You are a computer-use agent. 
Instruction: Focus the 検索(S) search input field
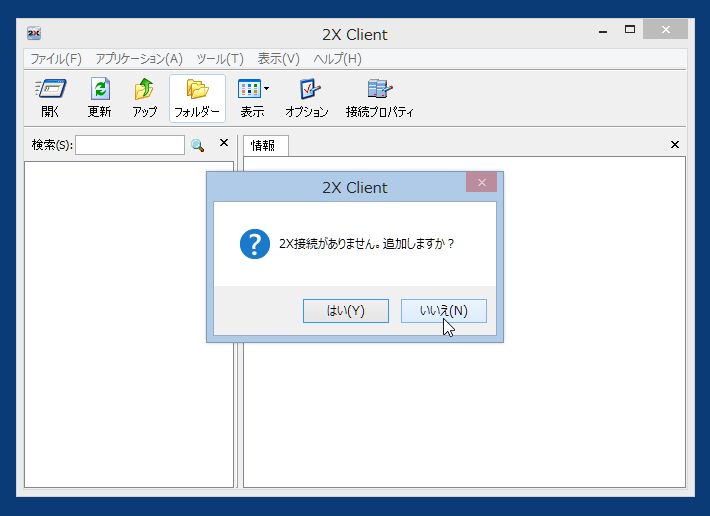[x=130, y=145]
